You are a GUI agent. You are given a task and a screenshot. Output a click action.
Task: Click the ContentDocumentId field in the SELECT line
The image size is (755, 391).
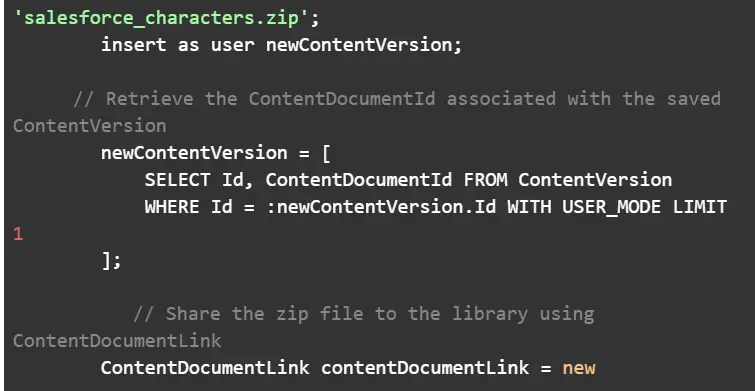click(x=359, y=180)
